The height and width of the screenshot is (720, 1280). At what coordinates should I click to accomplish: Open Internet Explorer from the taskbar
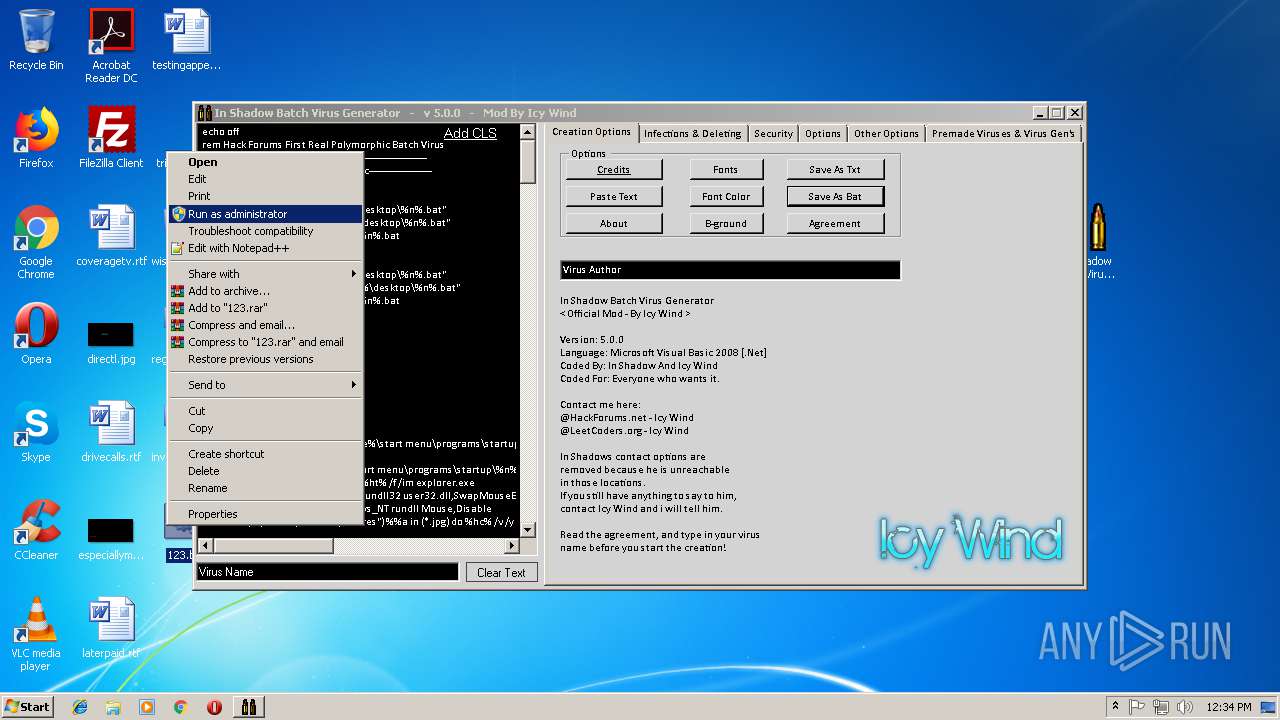80,707
